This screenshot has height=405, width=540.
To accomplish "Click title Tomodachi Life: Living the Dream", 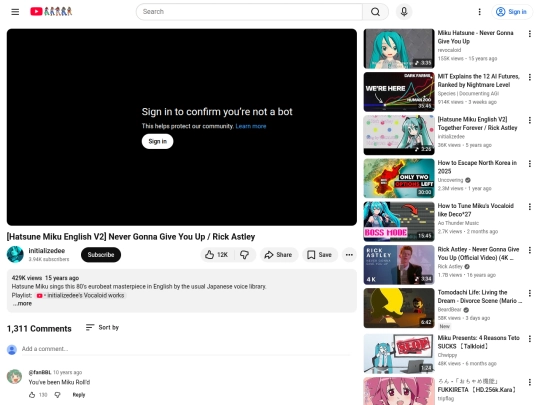I will coord(480,297).
